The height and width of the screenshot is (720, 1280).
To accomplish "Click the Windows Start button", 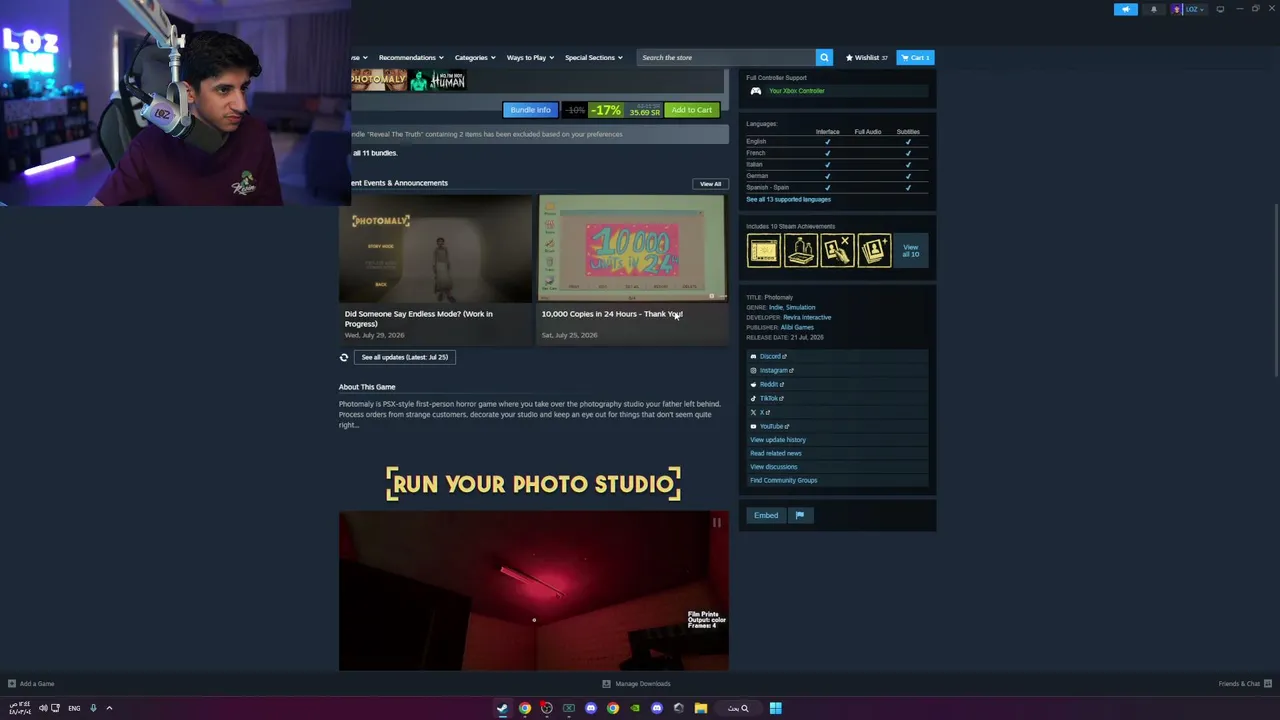I will [x=775, y=708].
